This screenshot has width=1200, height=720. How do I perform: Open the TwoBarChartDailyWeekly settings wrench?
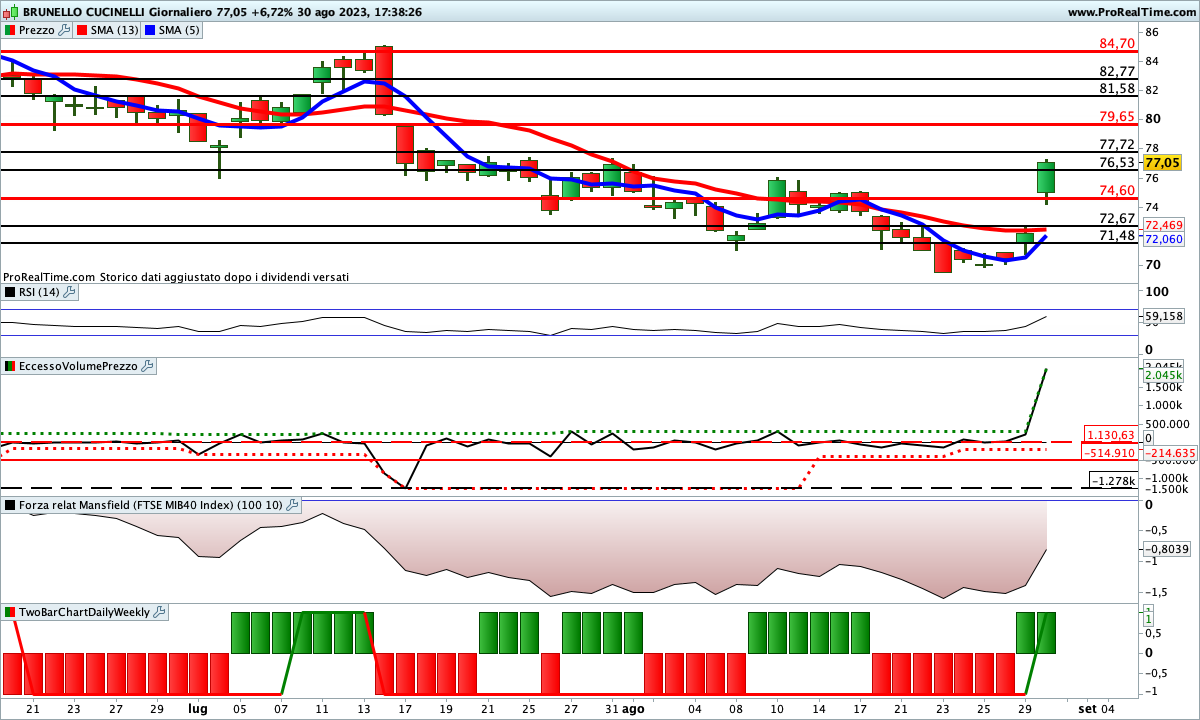pos(160,612)
